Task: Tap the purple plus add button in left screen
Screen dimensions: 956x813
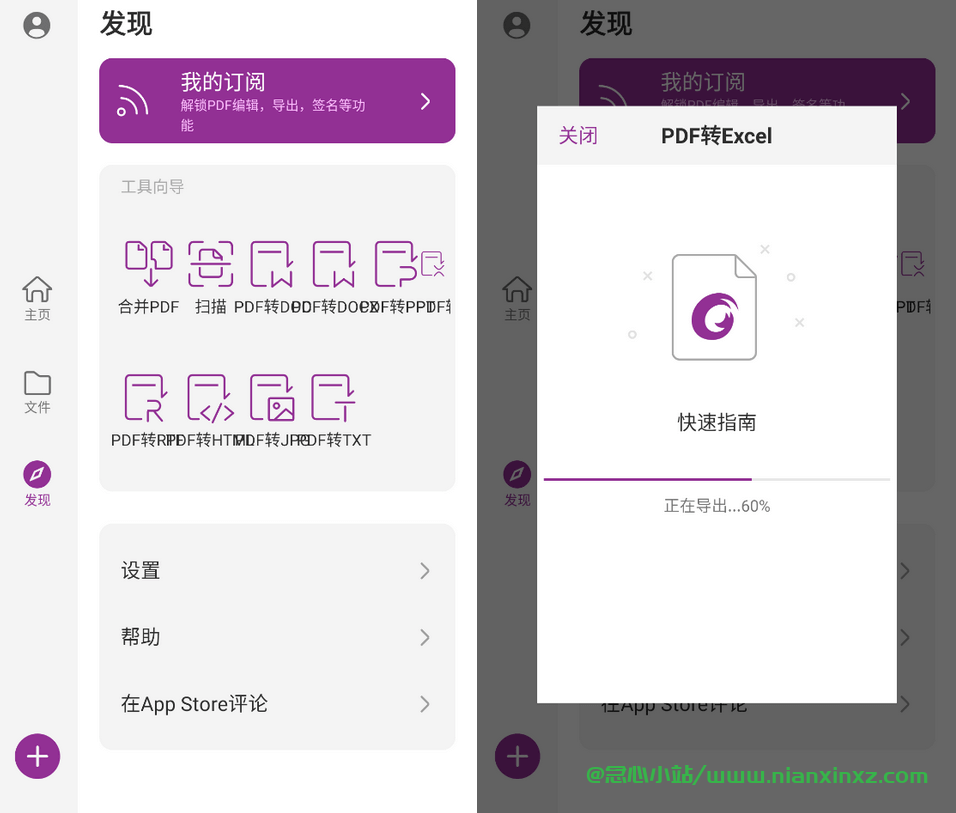Action: pos(37,756)
